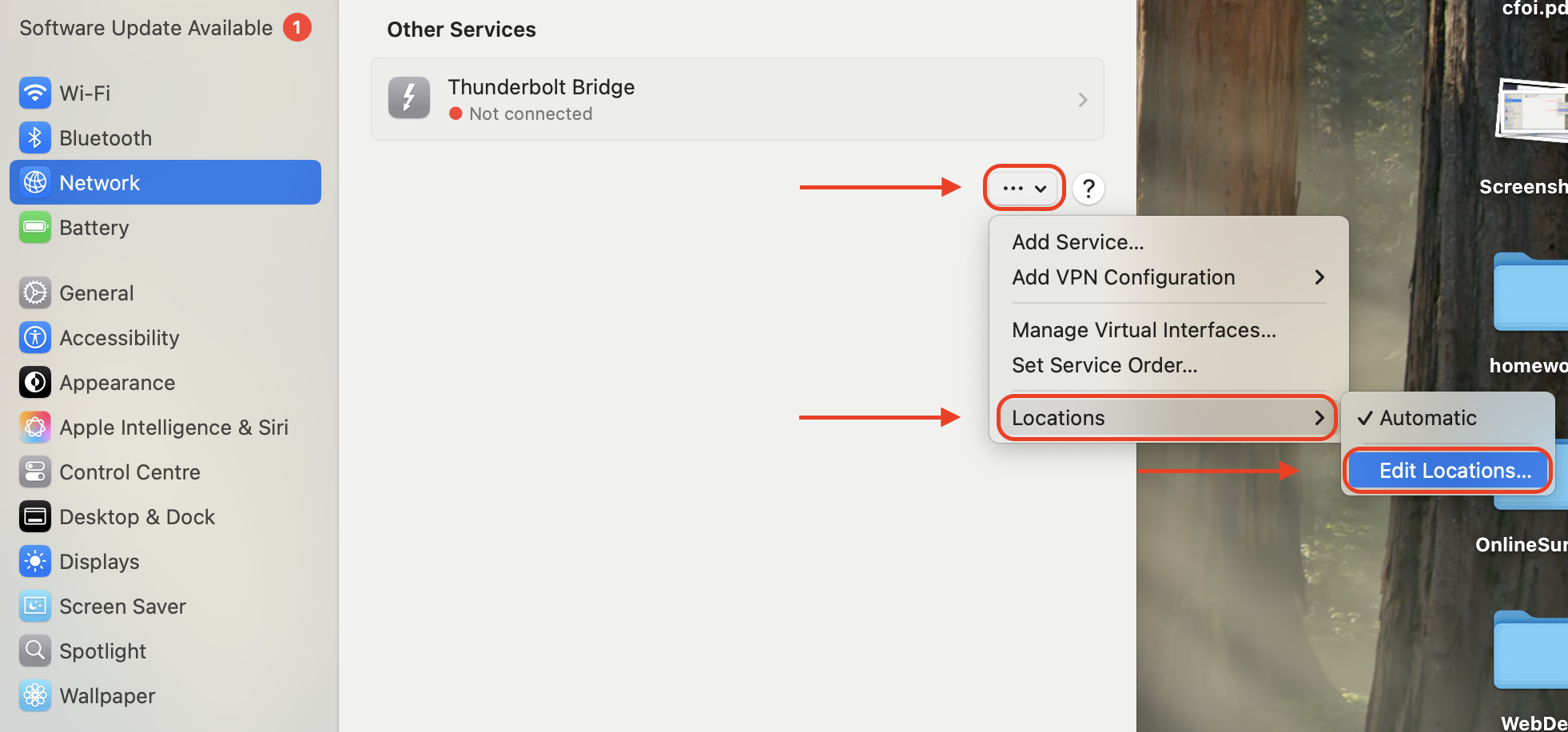Open Apple Intelligence & Siri icon
Image resolution: width=1568 pixels, height=732 pixels.
coord(34,427)
